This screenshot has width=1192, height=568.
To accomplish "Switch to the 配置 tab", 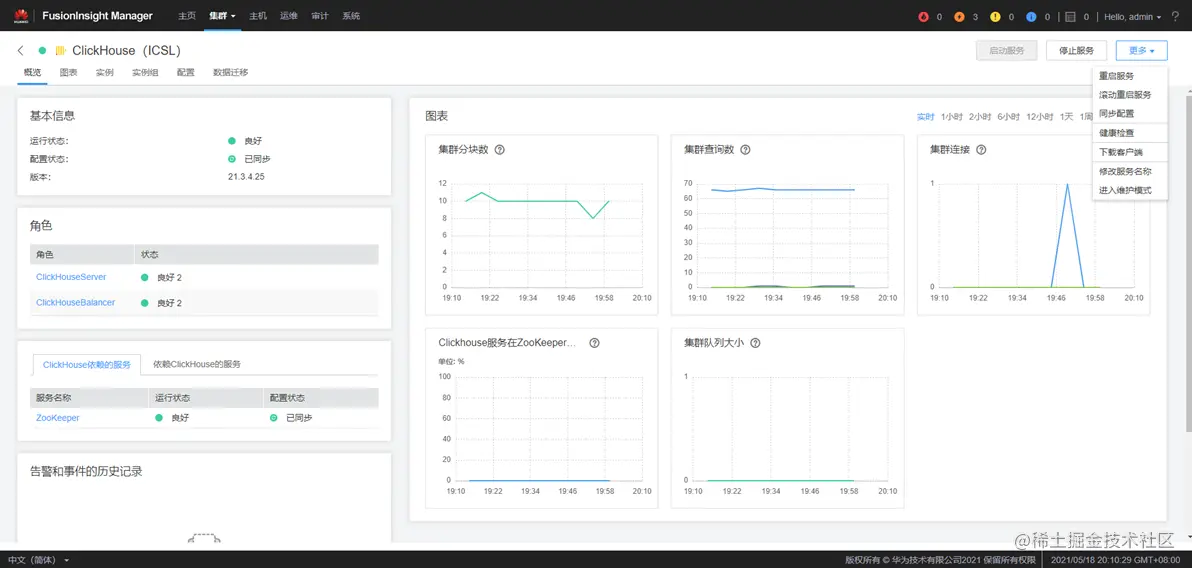I will point(185,73).
